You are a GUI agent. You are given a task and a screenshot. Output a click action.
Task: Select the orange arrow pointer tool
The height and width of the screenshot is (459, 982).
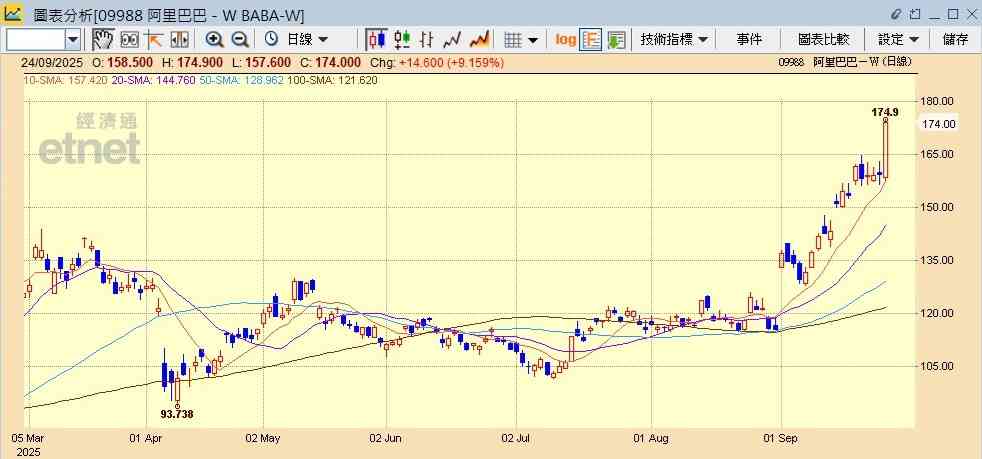pos(153,39)
